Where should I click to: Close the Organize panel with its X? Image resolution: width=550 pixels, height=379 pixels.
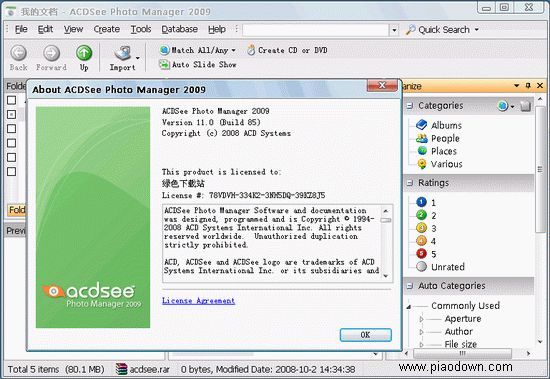click(540, 86)
